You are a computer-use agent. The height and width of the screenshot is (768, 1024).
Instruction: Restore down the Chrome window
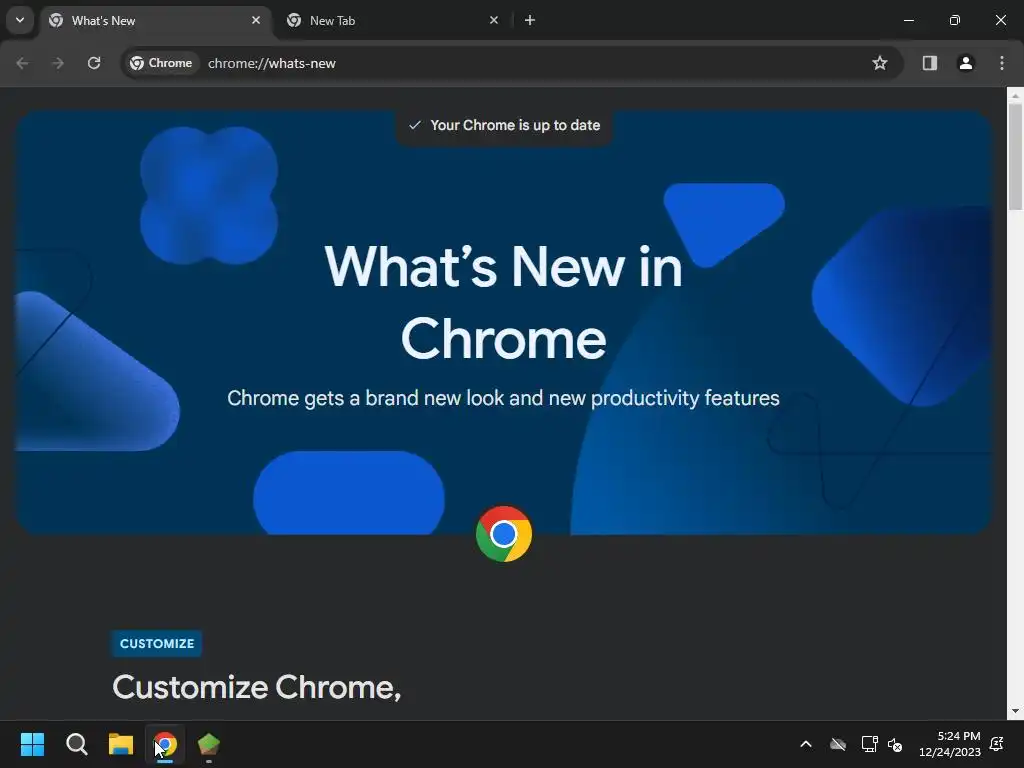pos(955,20)
